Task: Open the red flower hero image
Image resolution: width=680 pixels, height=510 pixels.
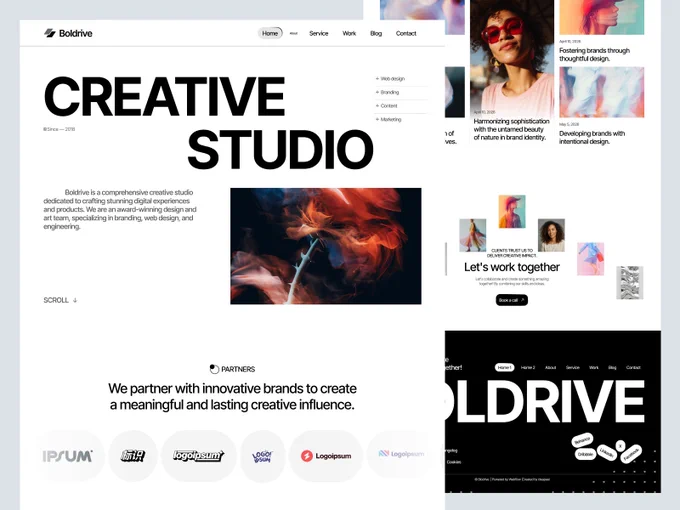Action: (326, 246)
